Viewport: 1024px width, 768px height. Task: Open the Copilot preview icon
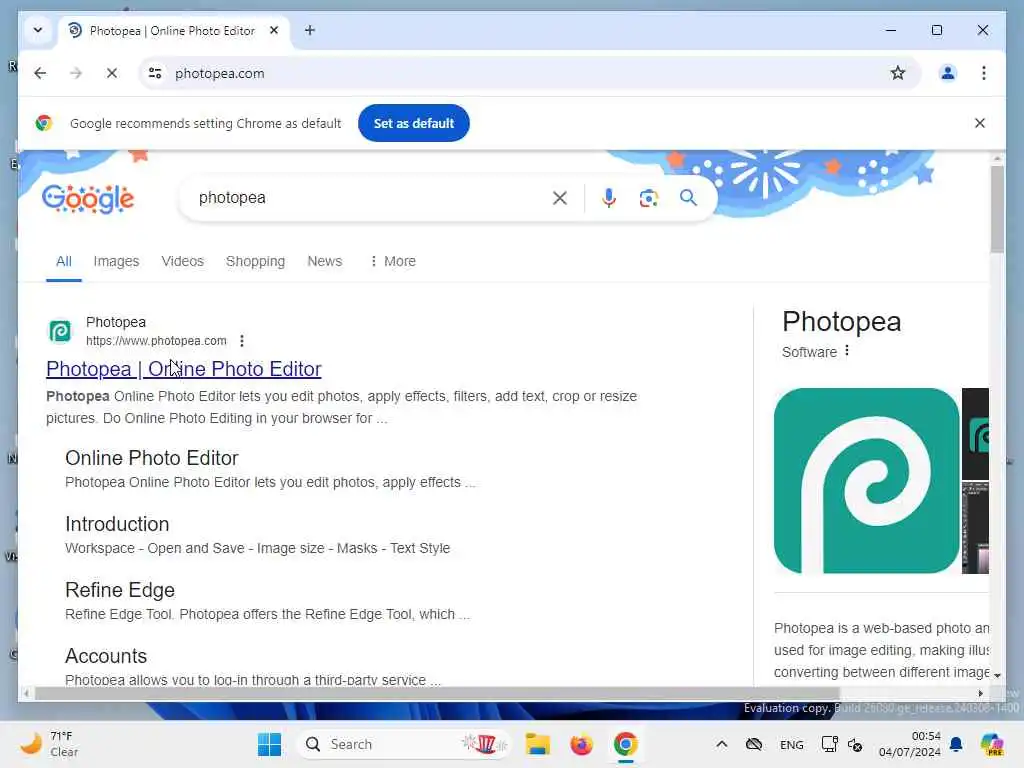point(991,744)
